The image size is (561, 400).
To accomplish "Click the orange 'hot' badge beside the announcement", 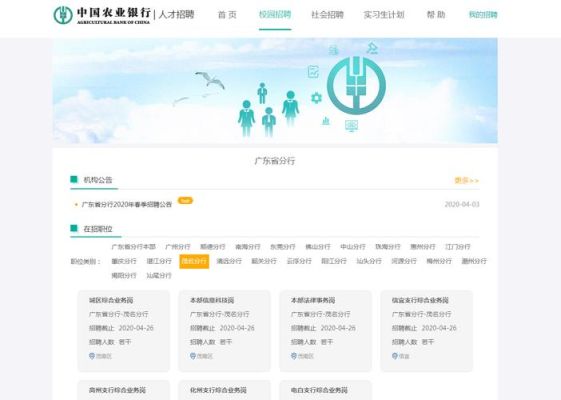I will coord(185,201).
